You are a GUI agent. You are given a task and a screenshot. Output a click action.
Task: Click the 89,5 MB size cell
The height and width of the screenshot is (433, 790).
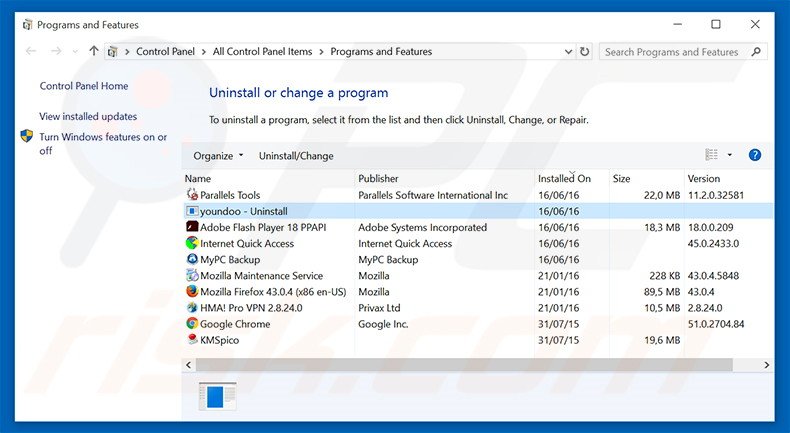[662, 292]
